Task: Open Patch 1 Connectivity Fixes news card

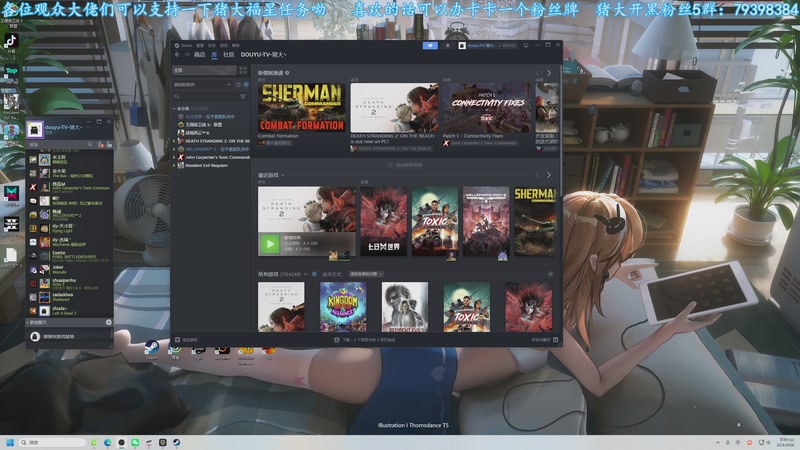Action: pos(486,108)
